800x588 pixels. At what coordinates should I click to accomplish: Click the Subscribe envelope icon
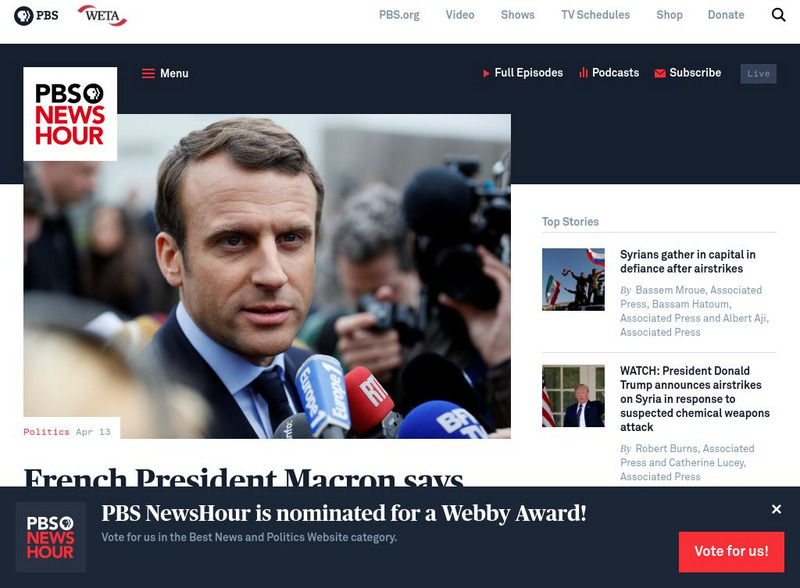click(x=660, y=74)
